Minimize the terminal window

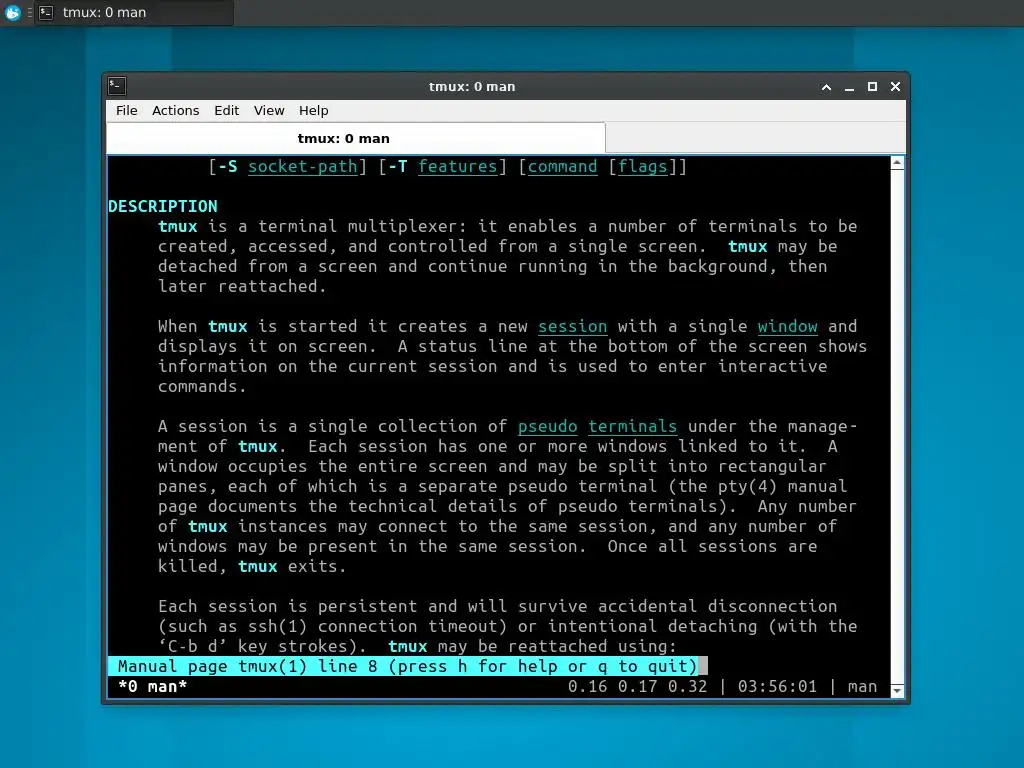(849, 87)
